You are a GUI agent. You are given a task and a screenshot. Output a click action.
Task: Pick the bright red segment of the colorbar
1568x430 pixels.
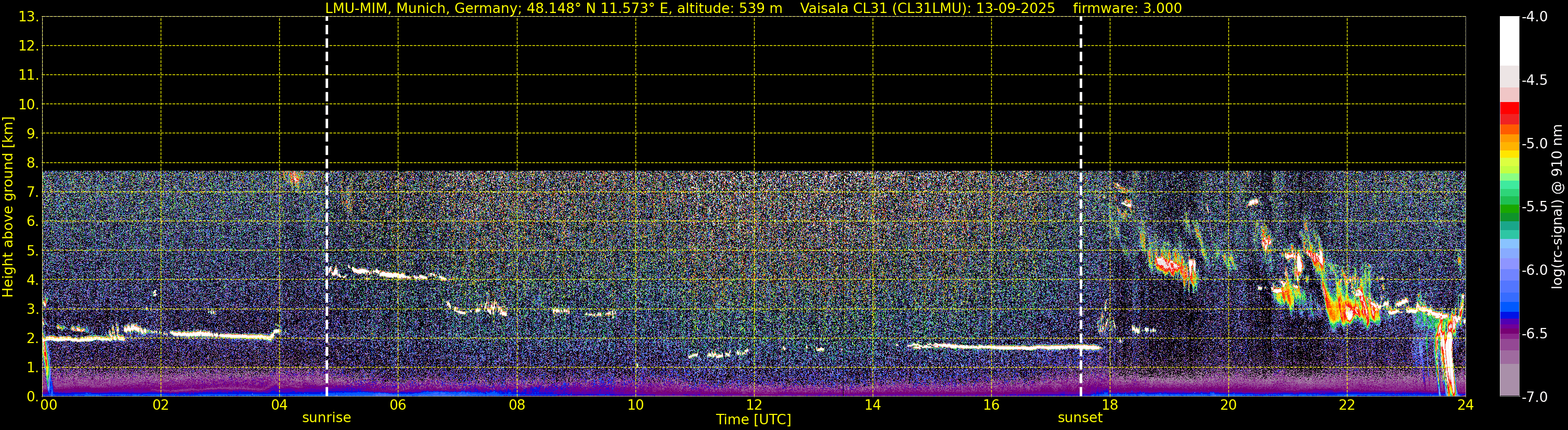[x=1509, y=108]
